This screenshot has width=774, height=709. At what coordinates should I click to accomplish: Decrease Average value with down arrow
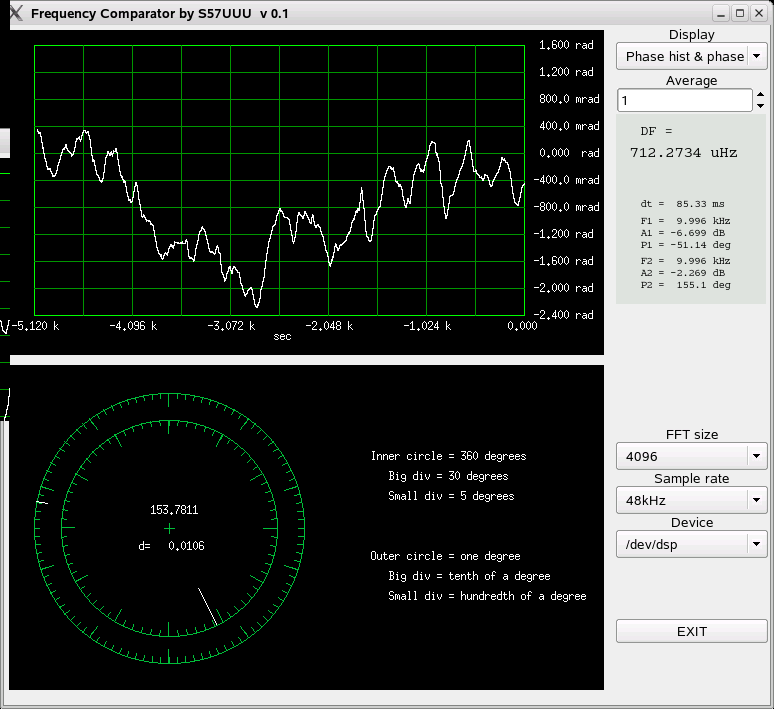tap(761, 106)
